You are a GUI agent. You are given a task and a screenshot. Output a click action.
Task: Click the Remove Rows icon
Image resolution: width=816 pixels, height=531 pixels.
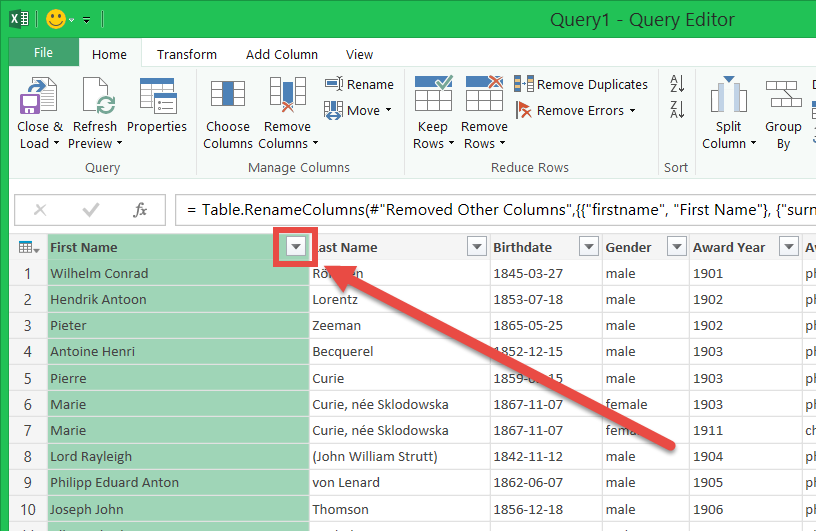[x=484, y=98]
